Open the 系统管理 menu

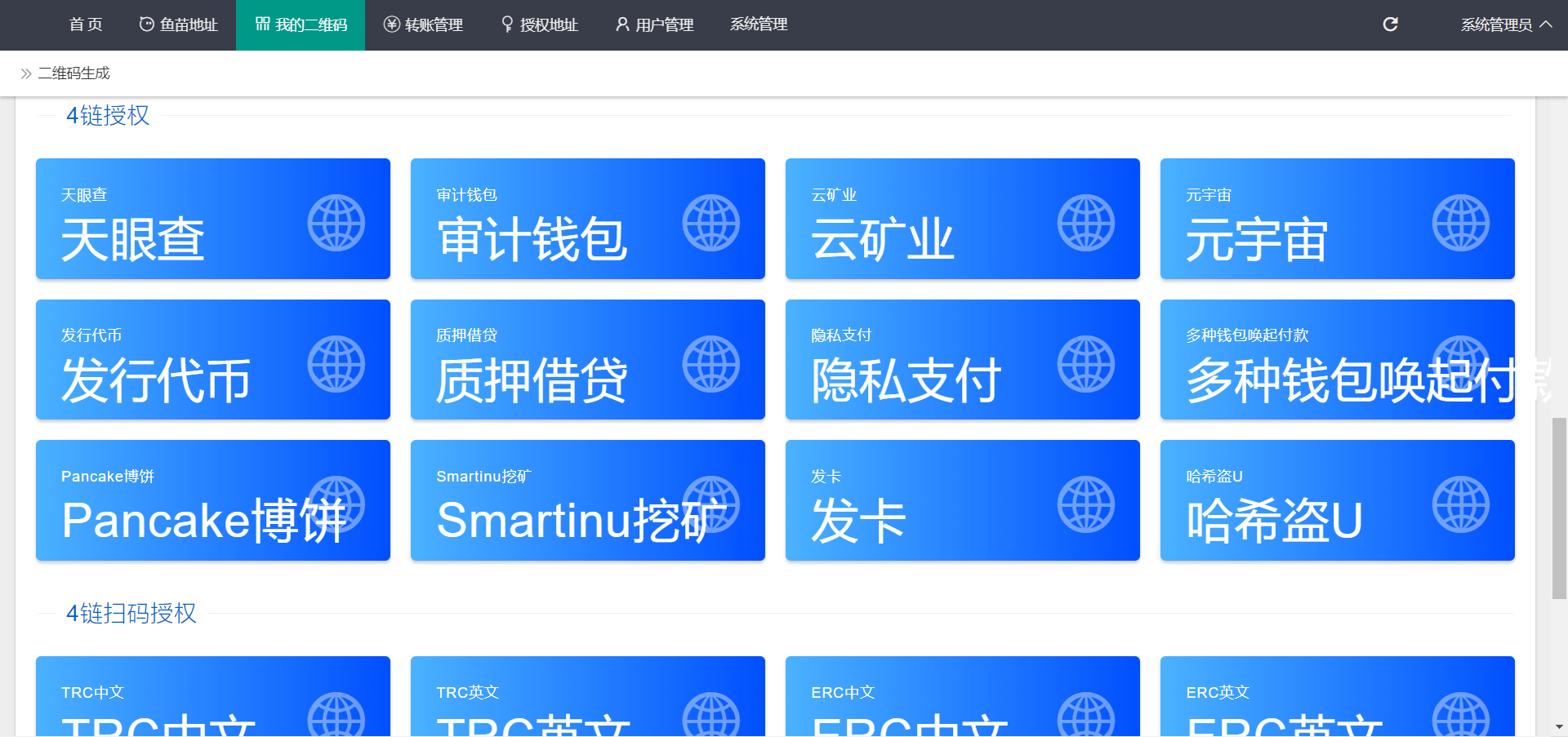click(x=759, y=24)
